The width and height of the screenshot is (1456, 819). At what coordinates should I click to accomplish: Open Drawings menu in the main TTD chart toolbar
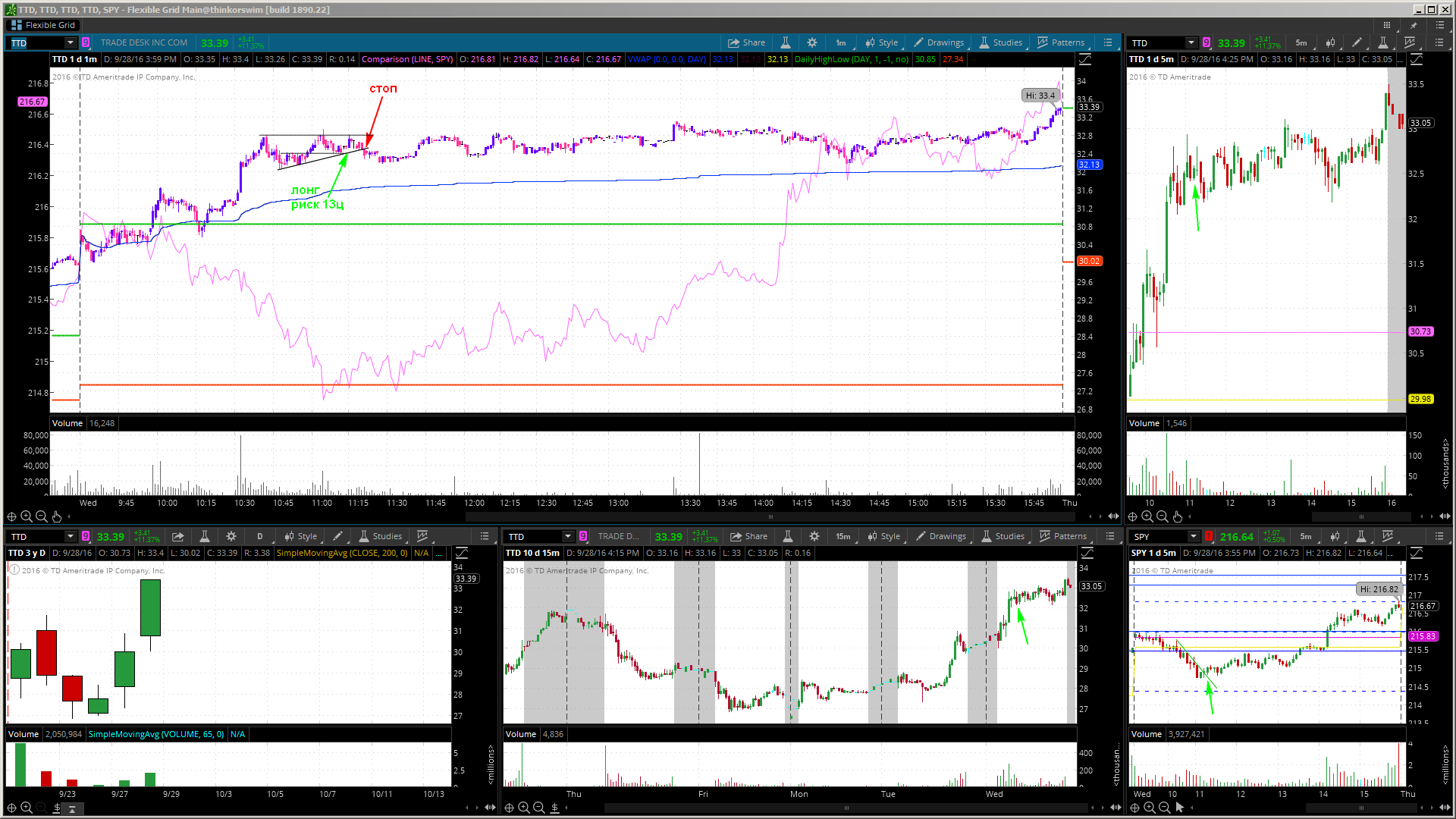(939, 42)
